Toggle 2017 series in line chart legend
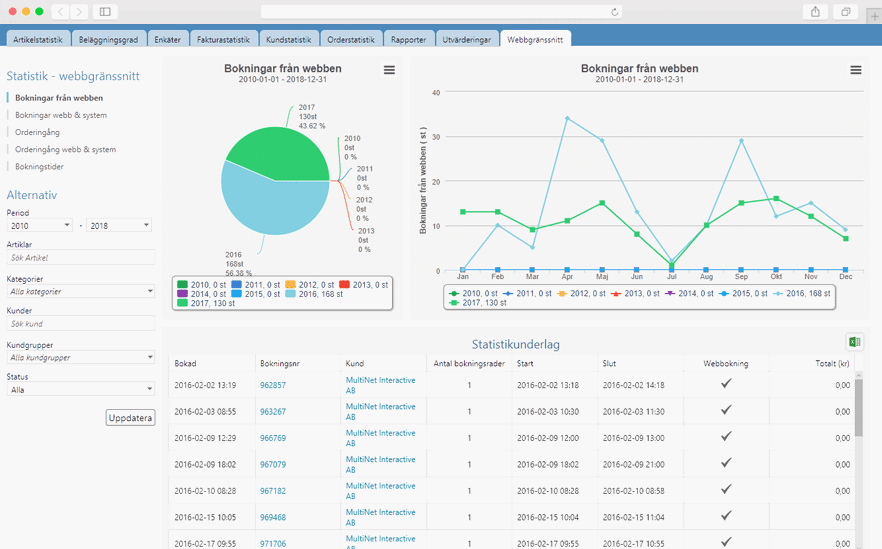 (479, 303)
